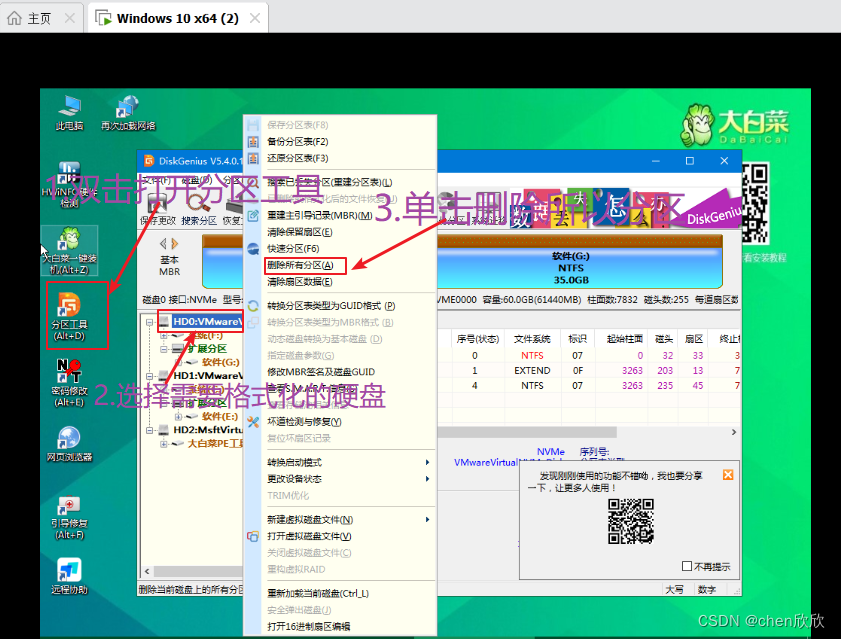
Task: Expand the 软件(E:) tree node
Action: 179,416
